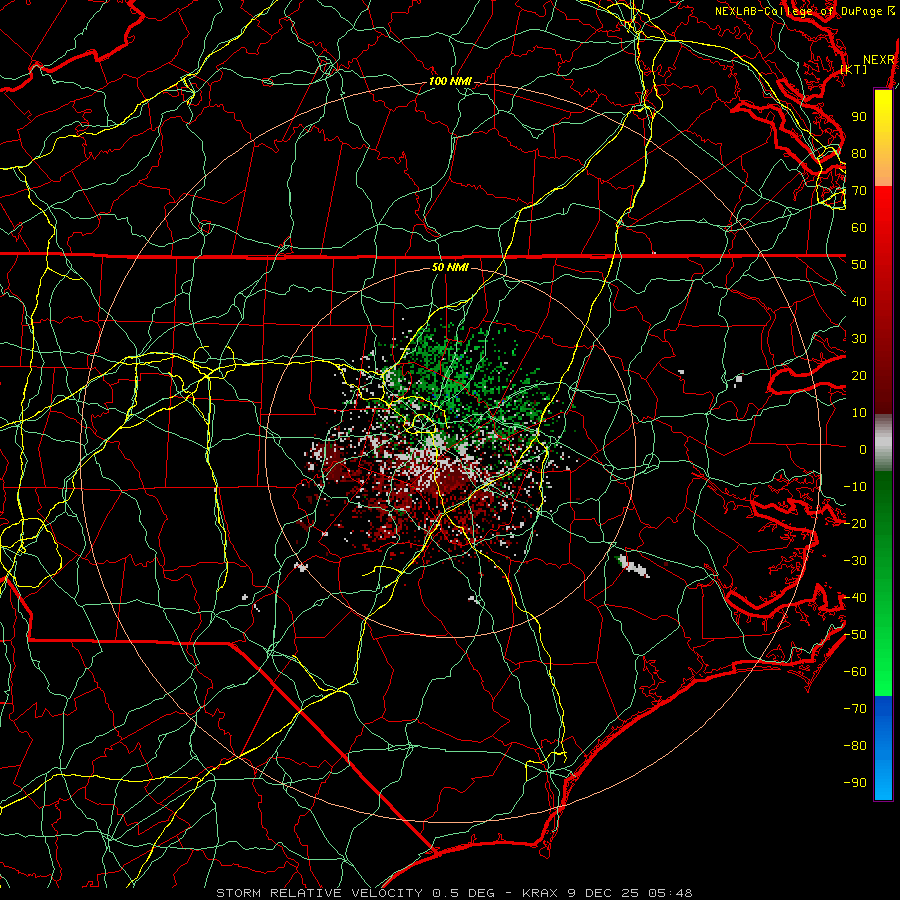Click the gray zero-velocity segment of color bar

[883, 443]
